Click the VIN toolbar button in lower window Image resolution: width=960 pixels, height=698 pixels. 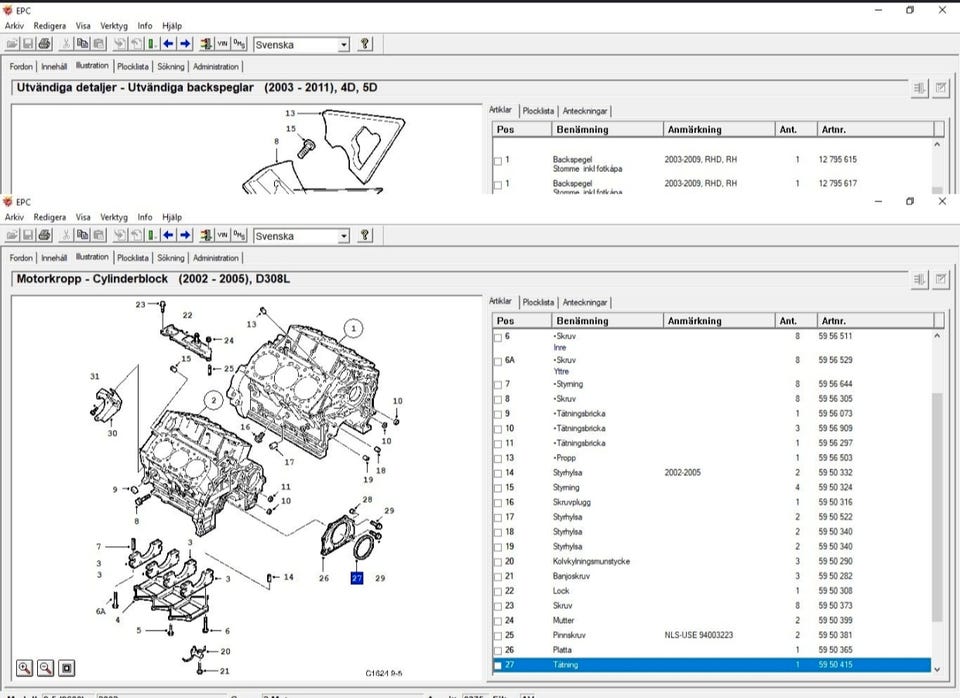tap(222, 236)
